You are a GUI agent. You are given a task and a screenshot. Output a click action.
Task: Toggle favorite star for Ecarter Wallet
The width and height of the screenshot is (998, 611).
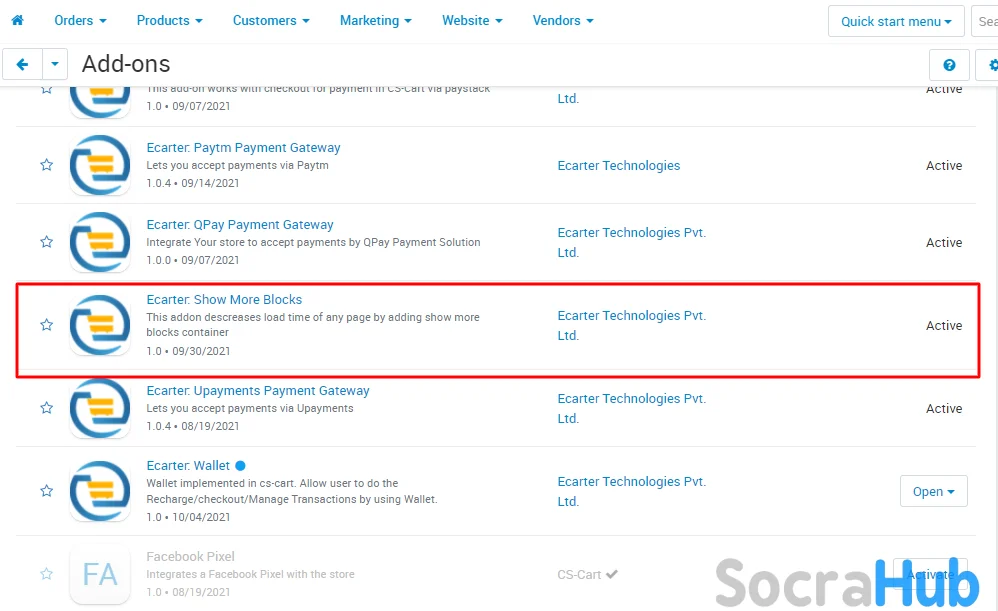click(x=46, y=491)
